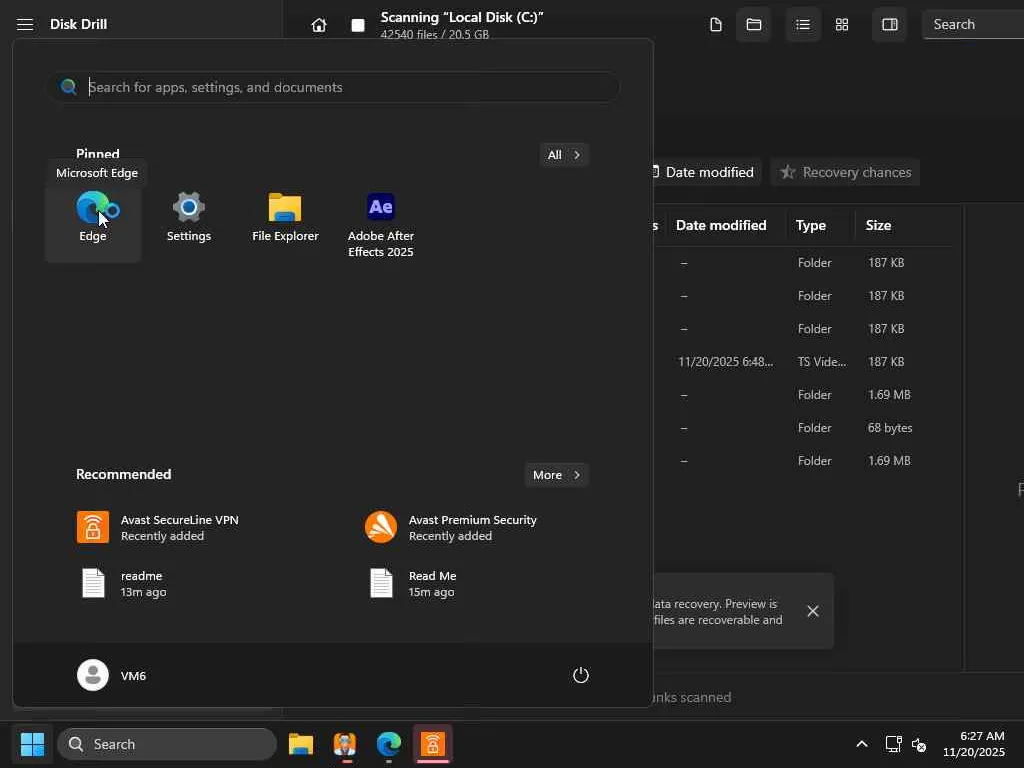Select the 68 bytes folder row
Screen dimensions: 1024x768
[802, 428]
